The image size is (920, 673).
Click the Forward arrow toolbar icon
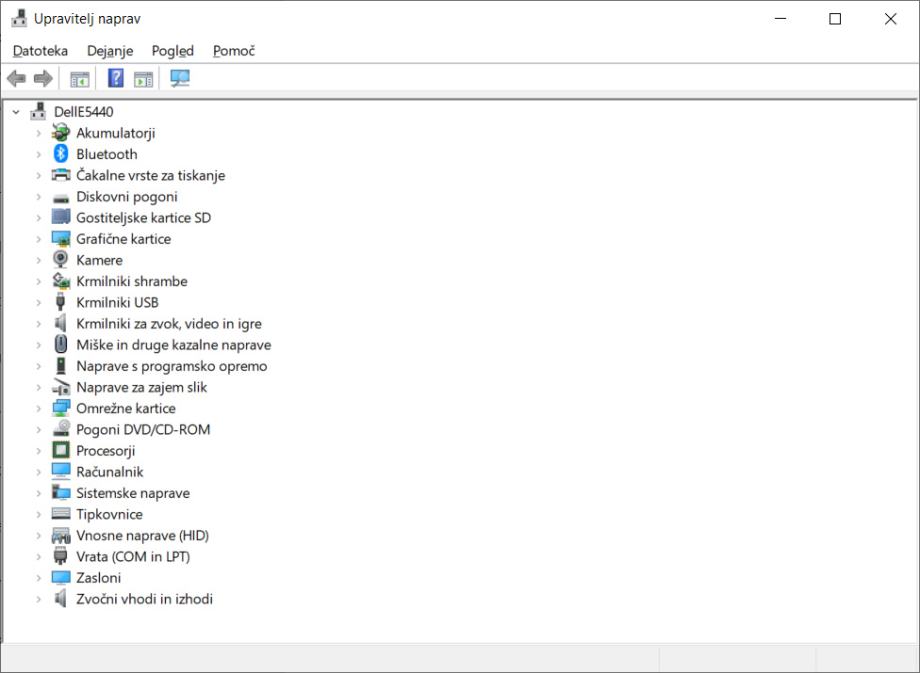[43, 78]
